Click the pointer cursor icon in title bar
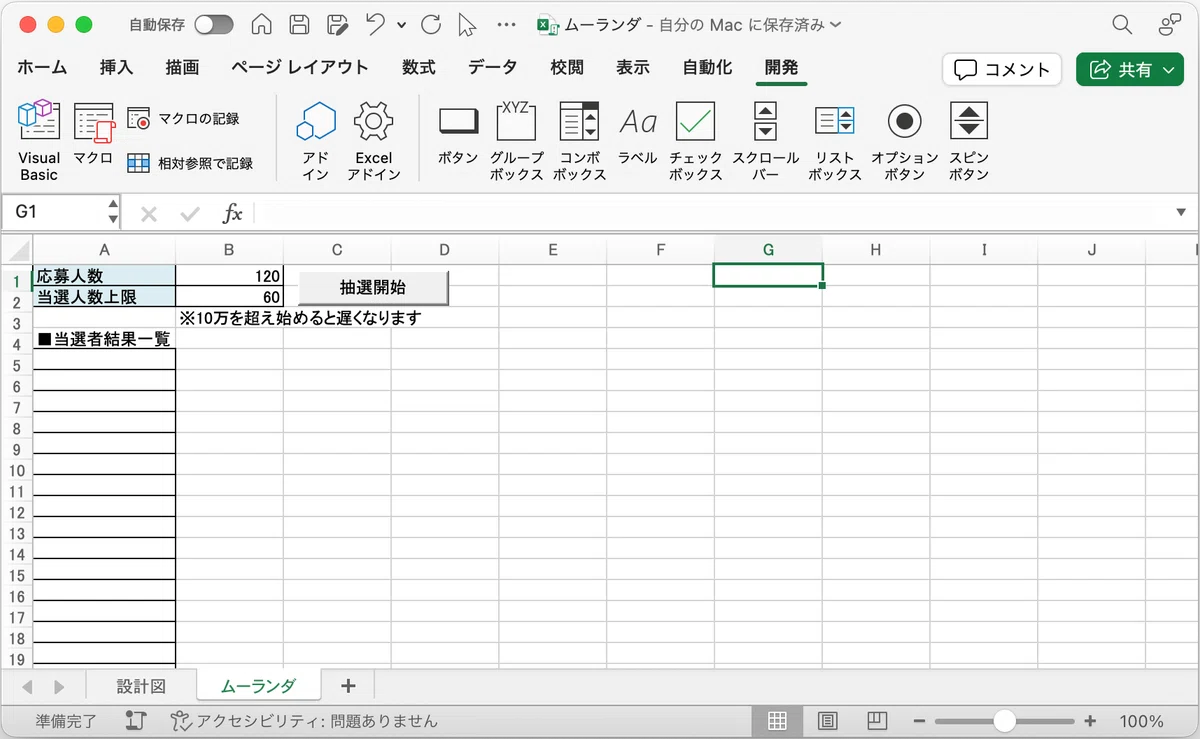The image size is (1200, 739). 467,24
